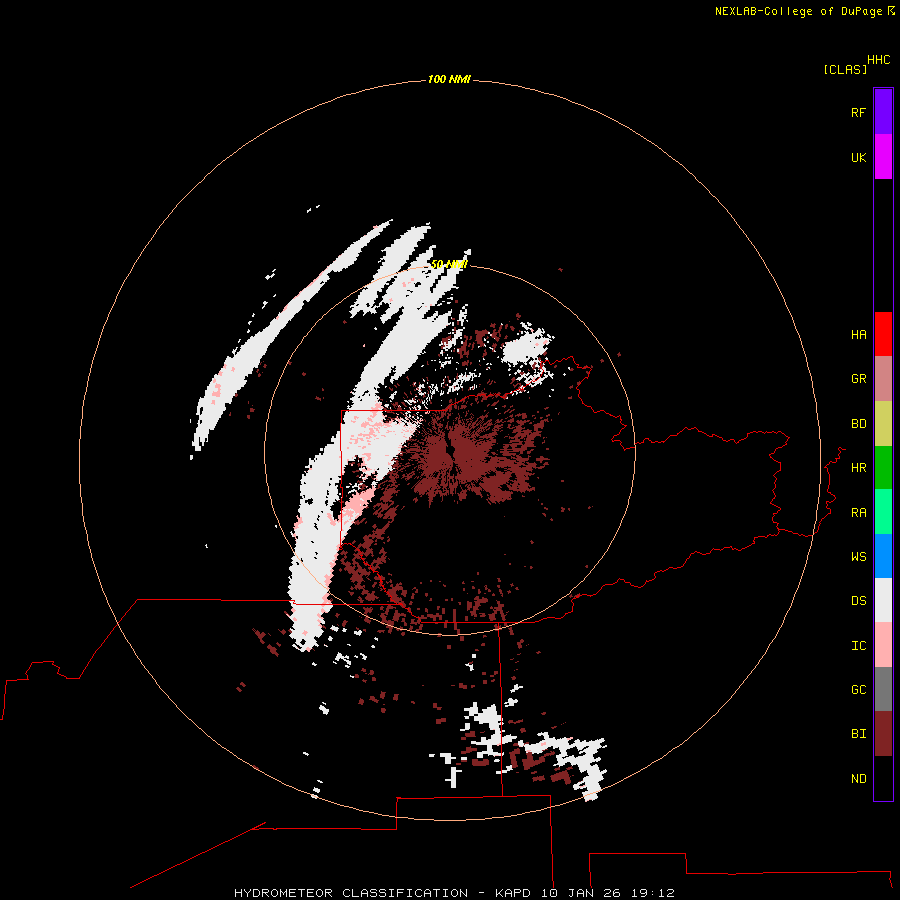This screenshot has height=900, width=900.
Task: Click the KAPD radar site identifier
Action: pyautogui.click(x=514, y=893)
